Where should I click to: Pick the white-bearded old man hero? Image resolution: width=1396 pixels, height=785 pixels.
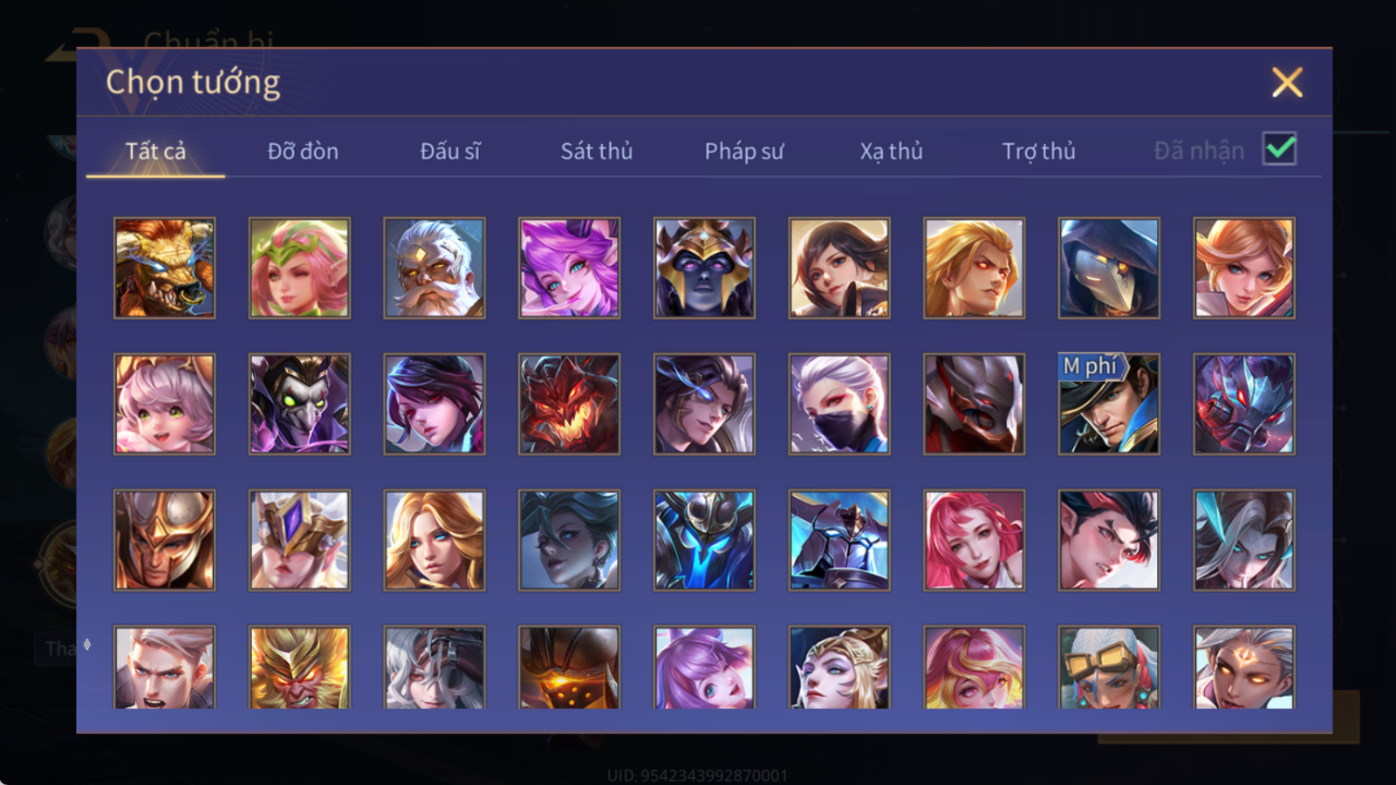pyautogui.click(x=434, y=268)
